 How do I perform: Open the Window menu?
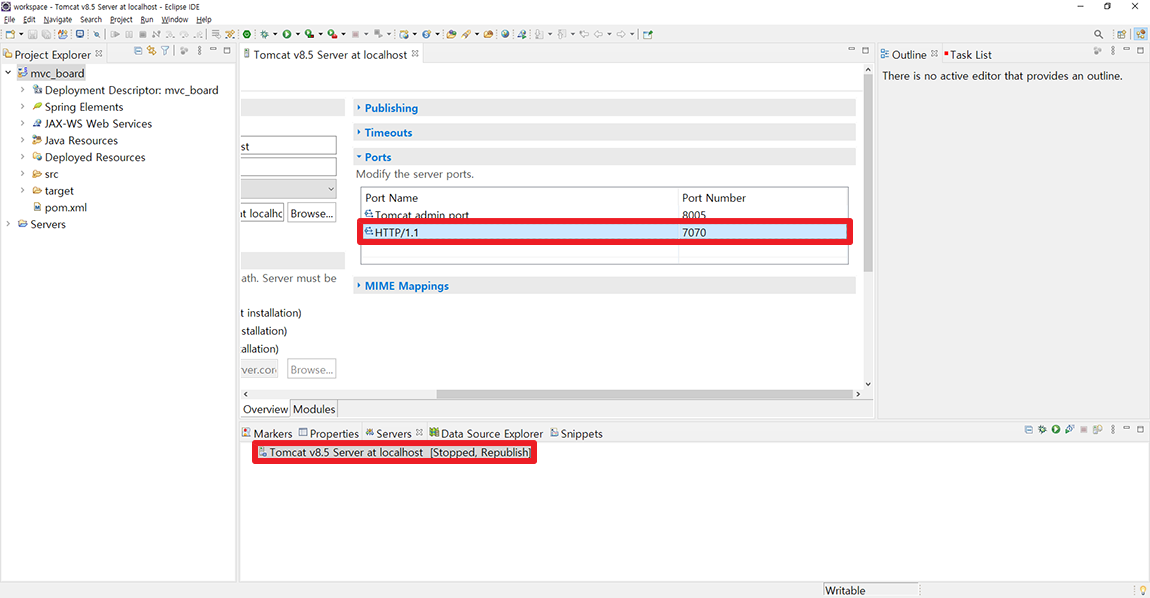coord(175,20)
